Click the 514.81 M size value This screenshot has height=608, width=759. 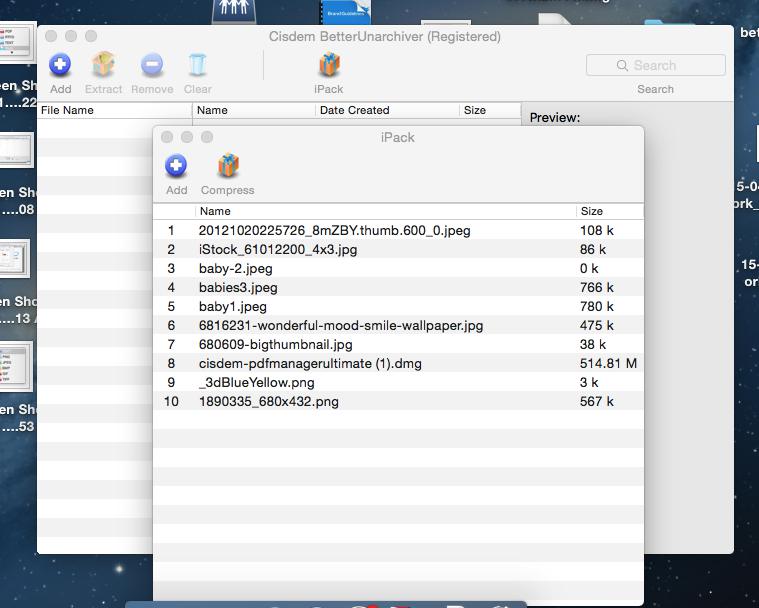pos(608,363)
